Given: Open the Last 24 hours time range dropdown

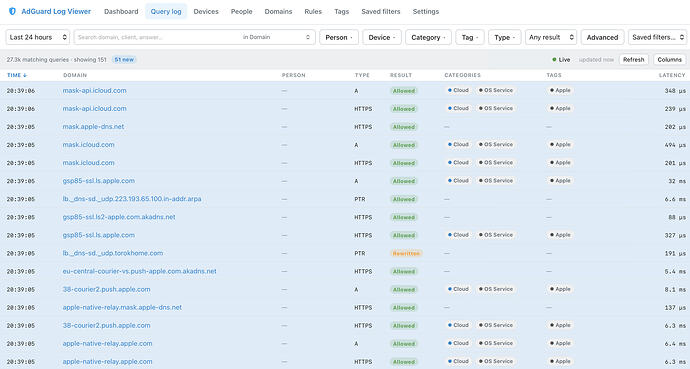Looking at the screenshot, I should [x=38, y=37].
